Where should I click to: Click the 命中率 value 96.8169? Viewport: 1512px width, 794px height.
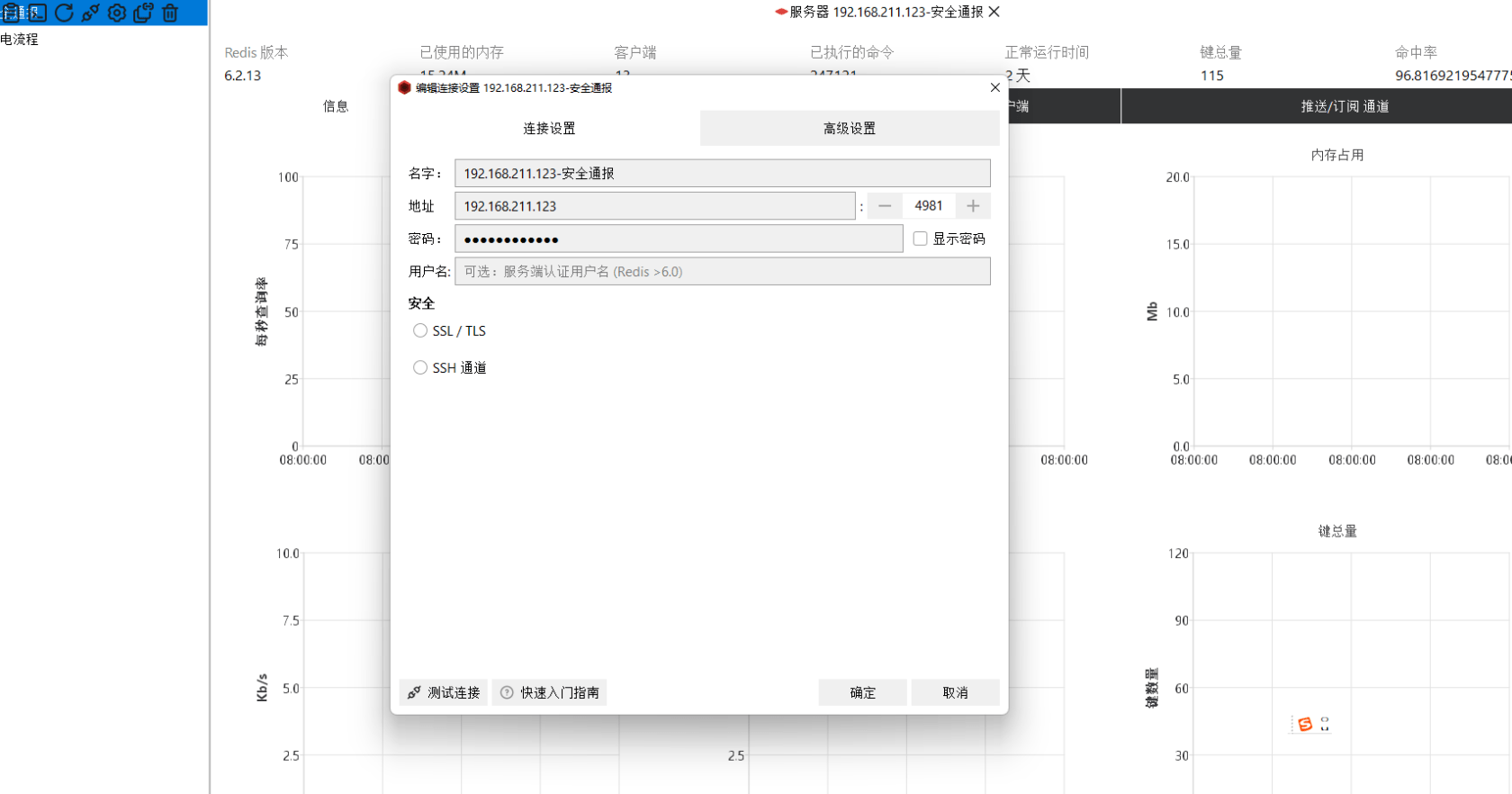click(1453, 76)
